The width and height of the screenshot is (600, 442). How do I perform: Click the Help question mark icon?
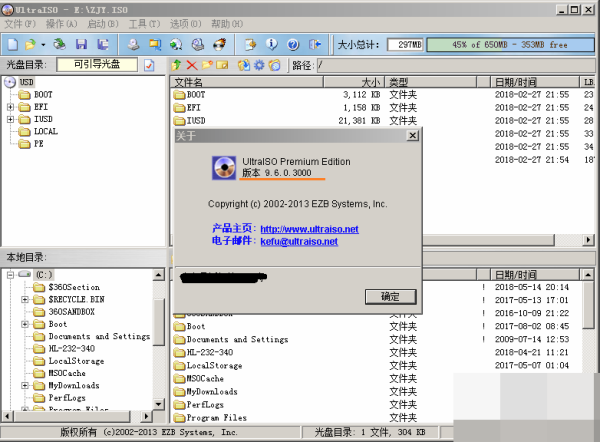293,44
